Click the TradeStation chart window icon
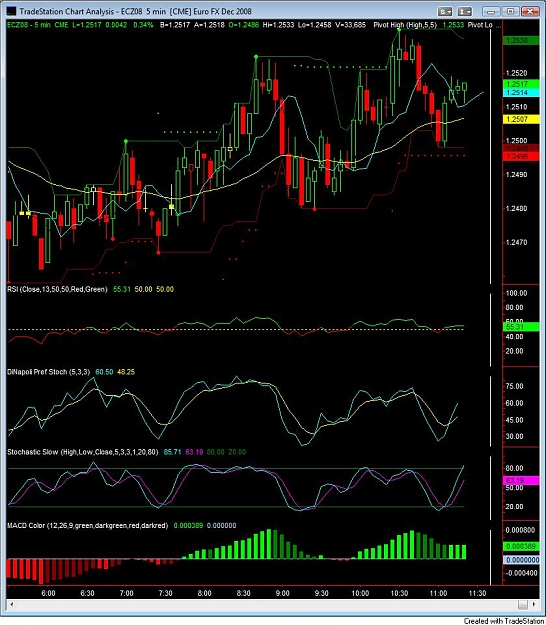This screenshot has width=546, height=625. point(11,11)
